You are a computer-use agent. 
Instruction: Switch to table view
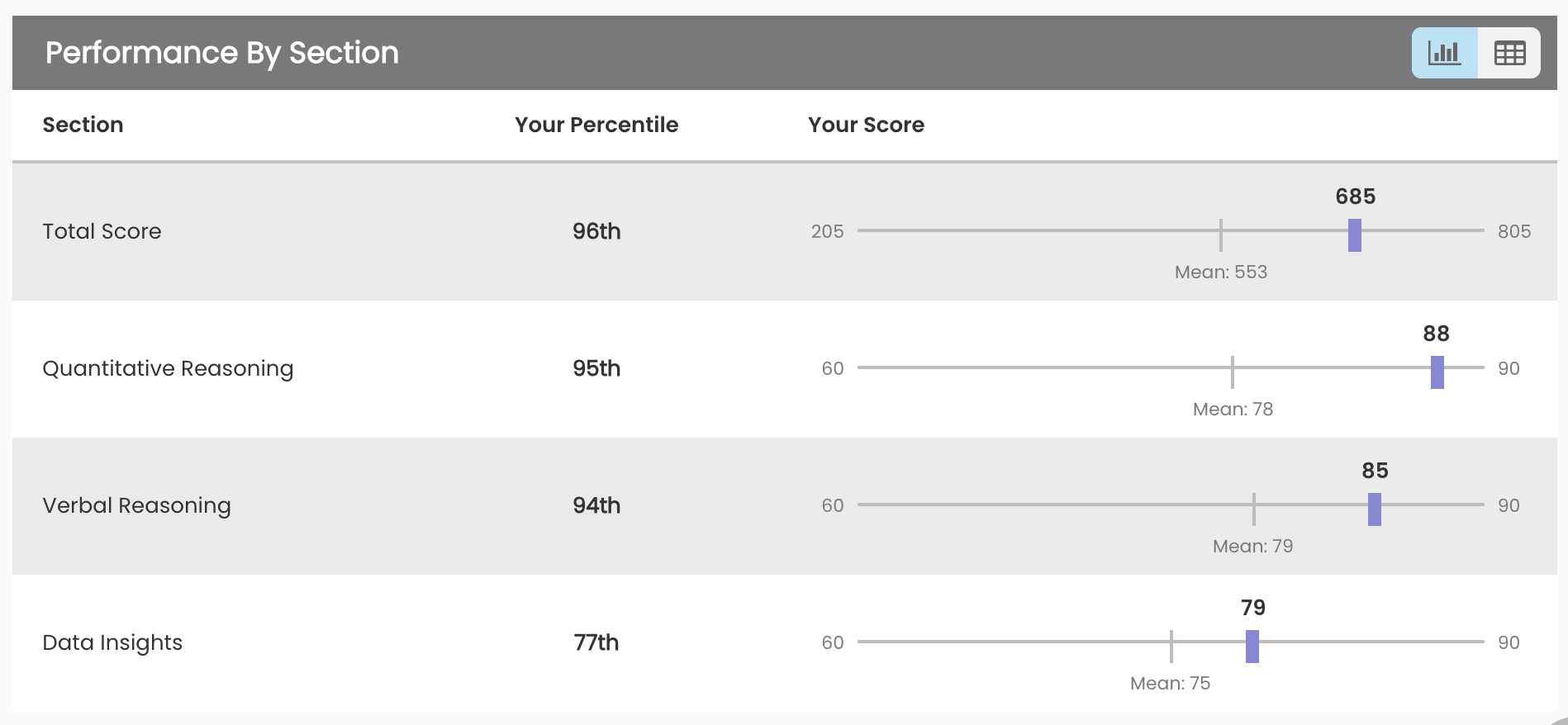coord(1509,53)
